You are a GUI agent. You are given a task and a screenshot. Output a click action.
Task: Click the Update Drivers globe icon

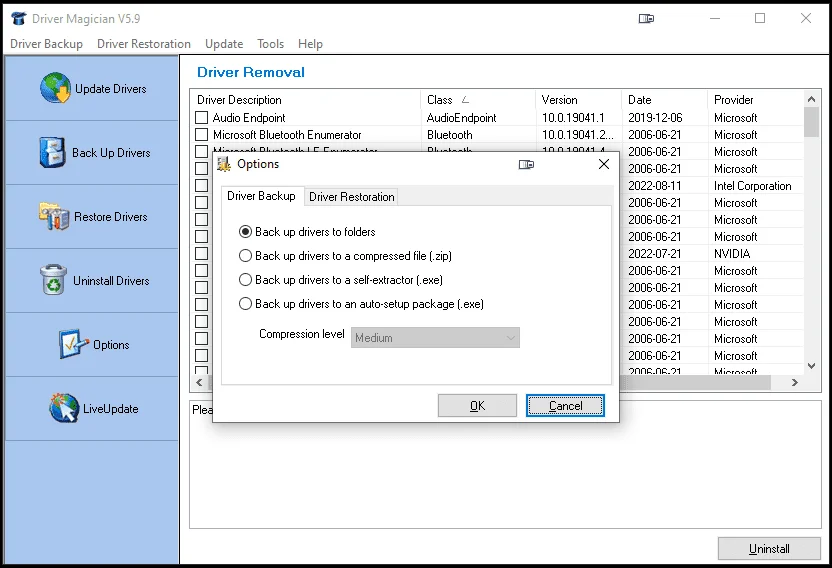coord(55,88)
